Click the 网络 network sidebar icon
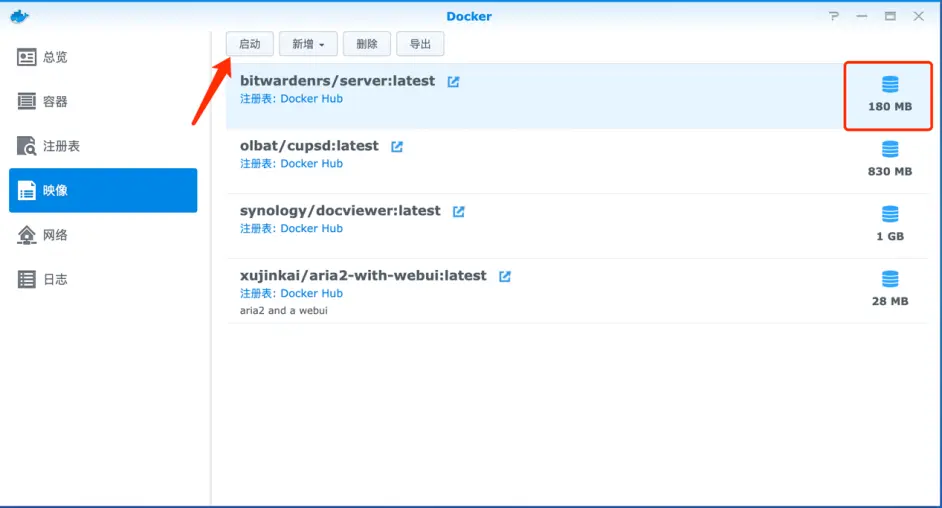Viewport: 942px width, 508px height. click(x=26, y=235)
